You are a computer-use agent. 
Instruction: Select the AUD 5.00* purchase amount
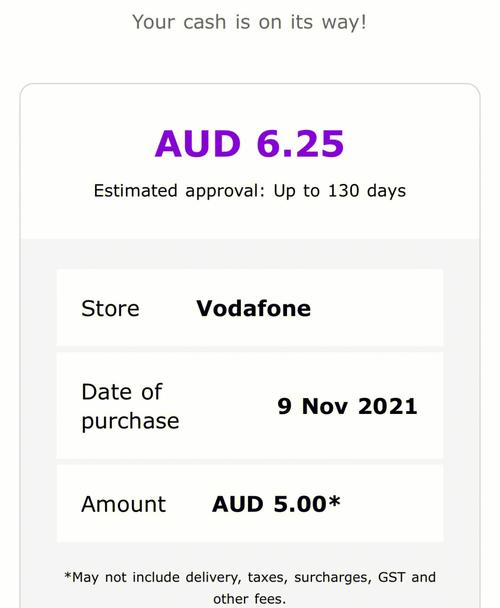(276, 504)
